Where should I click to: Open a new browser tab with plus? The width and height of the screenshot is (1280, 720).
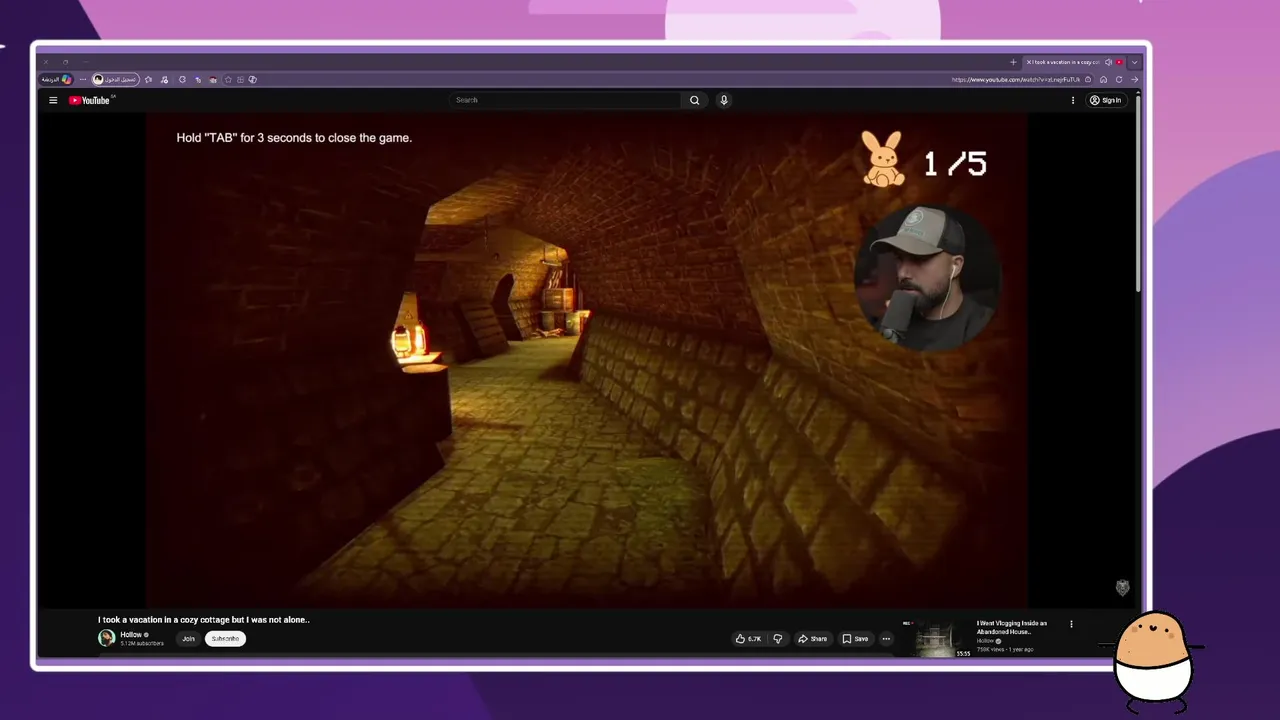[1013, 62]
